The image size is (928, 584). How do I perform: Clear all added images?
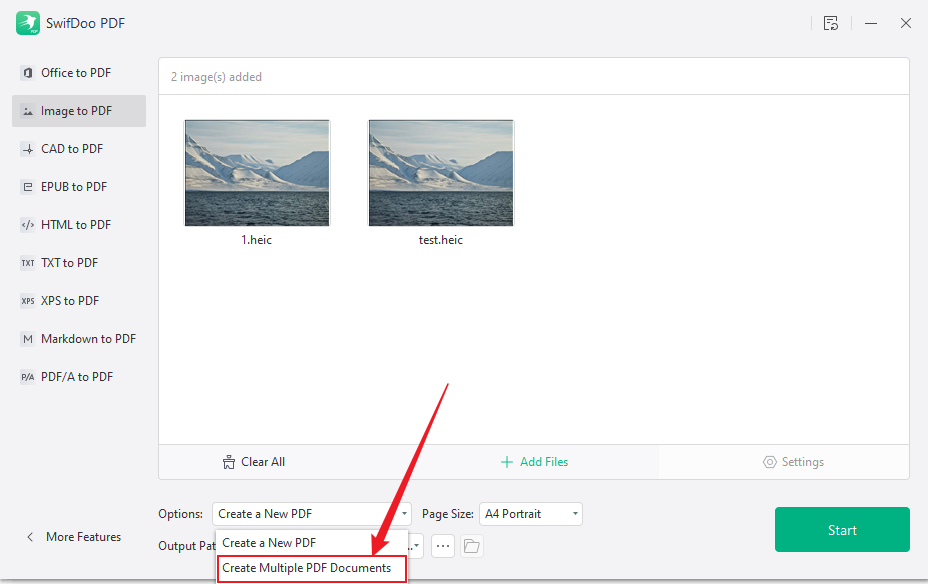click(x=253, y=461)
